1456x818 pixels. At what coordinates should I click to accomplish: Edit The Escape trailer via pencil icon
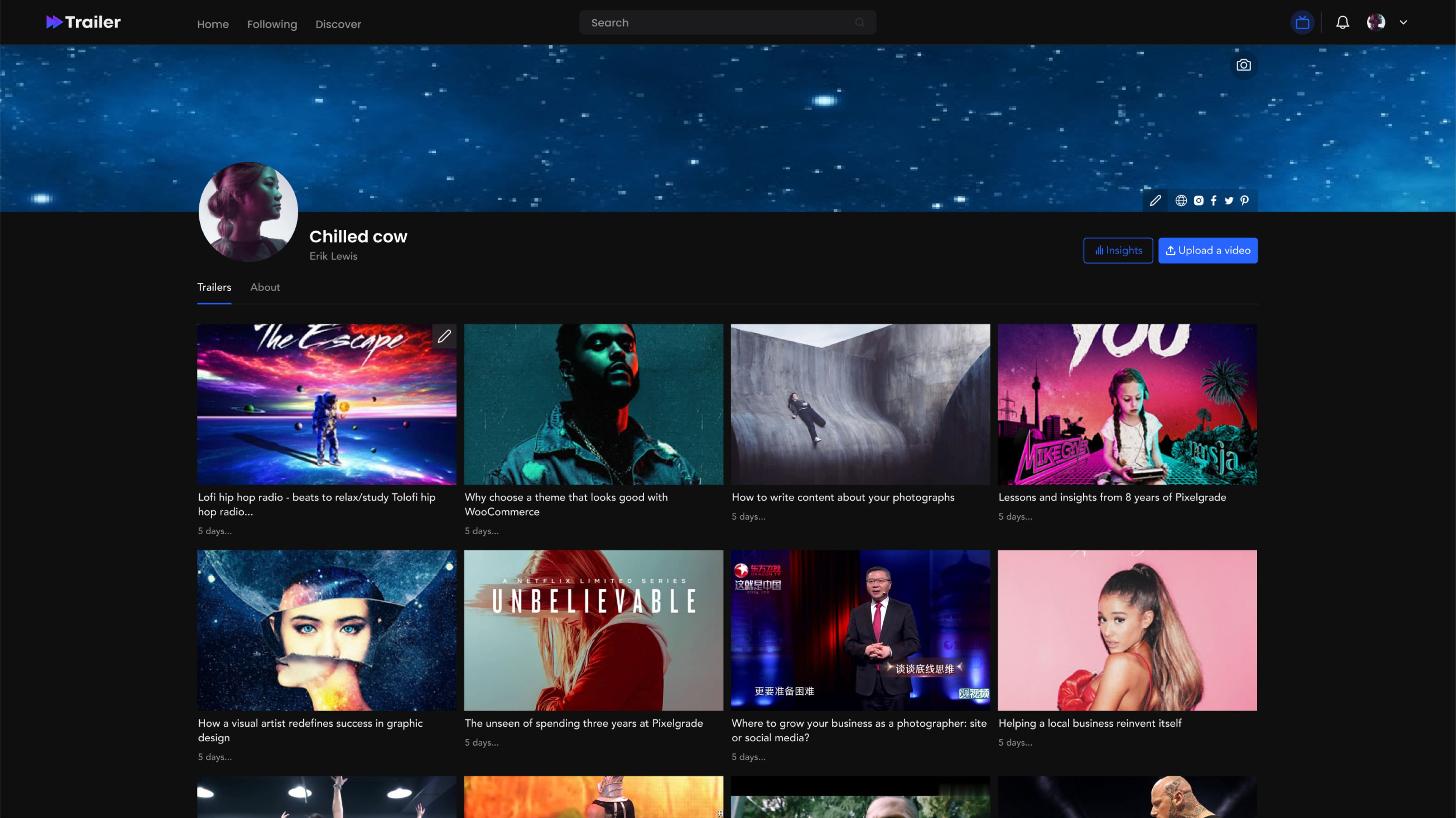point(444,336)
